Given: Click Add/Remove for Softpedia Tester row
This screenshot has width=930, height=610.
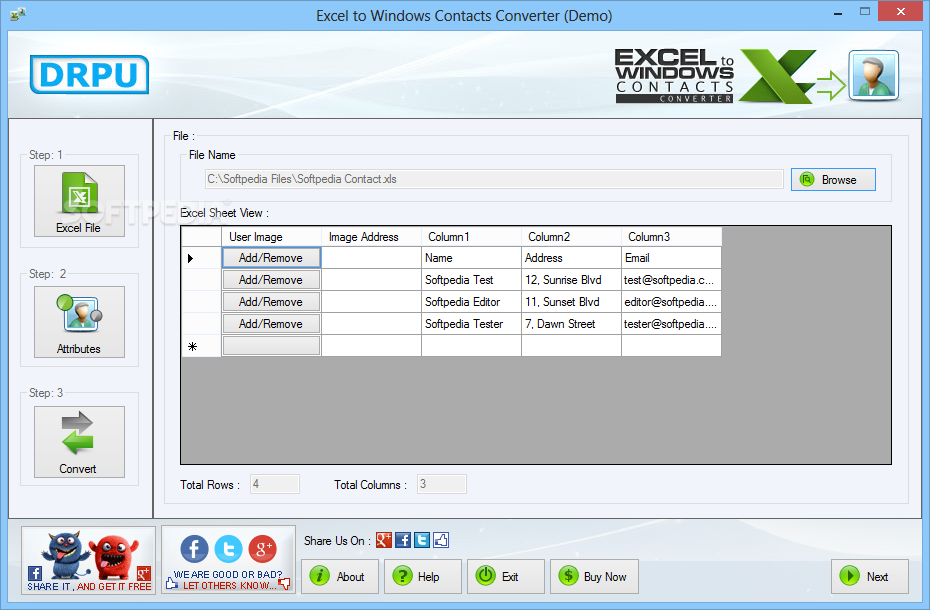Looking at the screenshot, I should coord(271,324).
